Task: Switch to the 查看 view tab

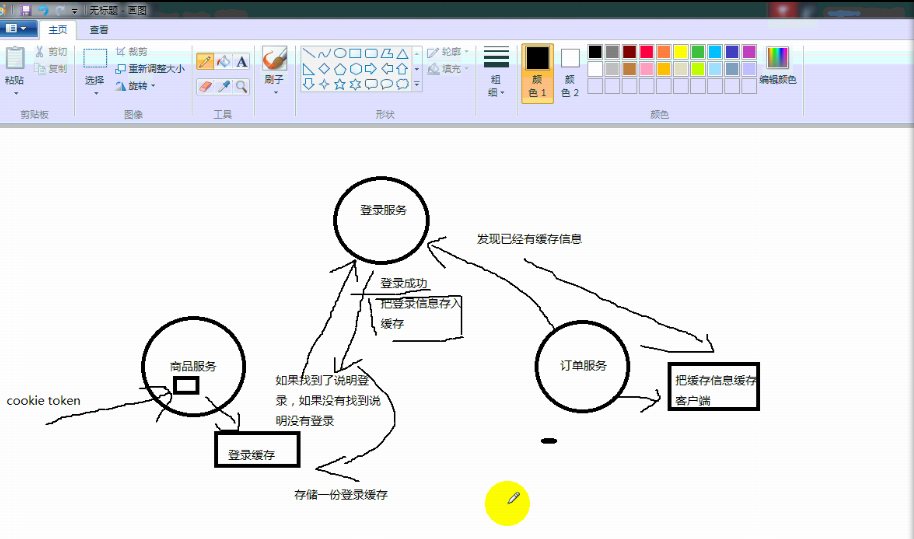Action: 99,30
